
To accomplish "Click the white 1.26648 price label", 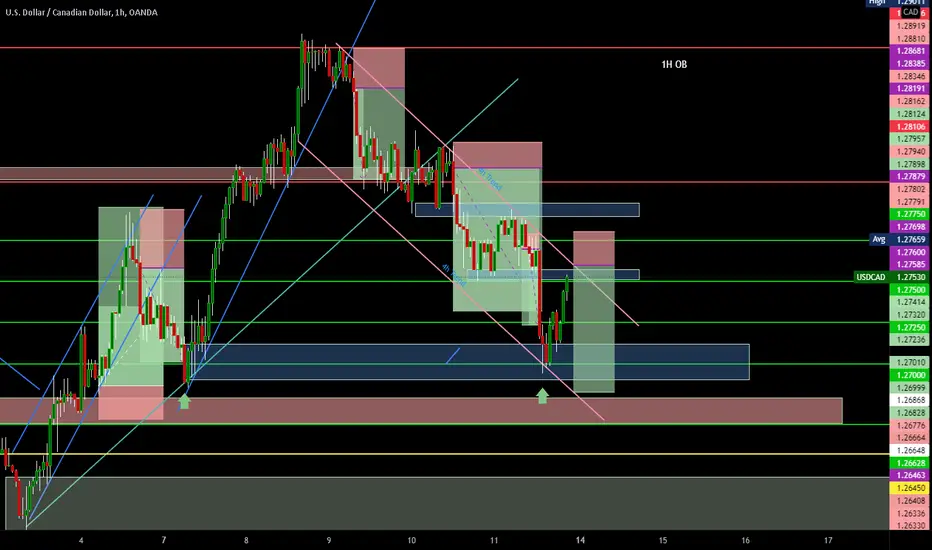I will (909, 451).
